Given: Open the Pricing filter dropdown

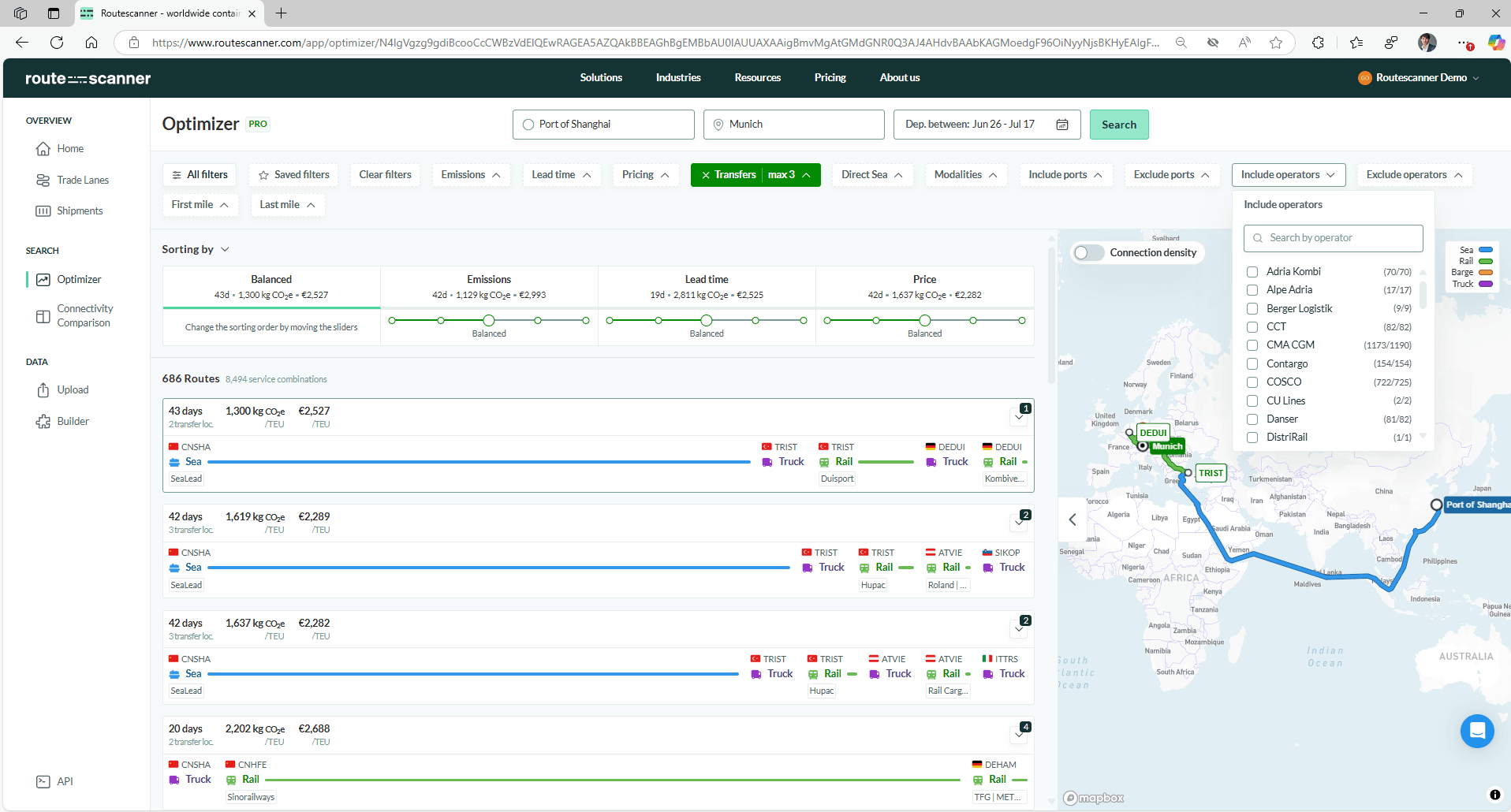Looking at the screenshot, I should coord(645,175).
